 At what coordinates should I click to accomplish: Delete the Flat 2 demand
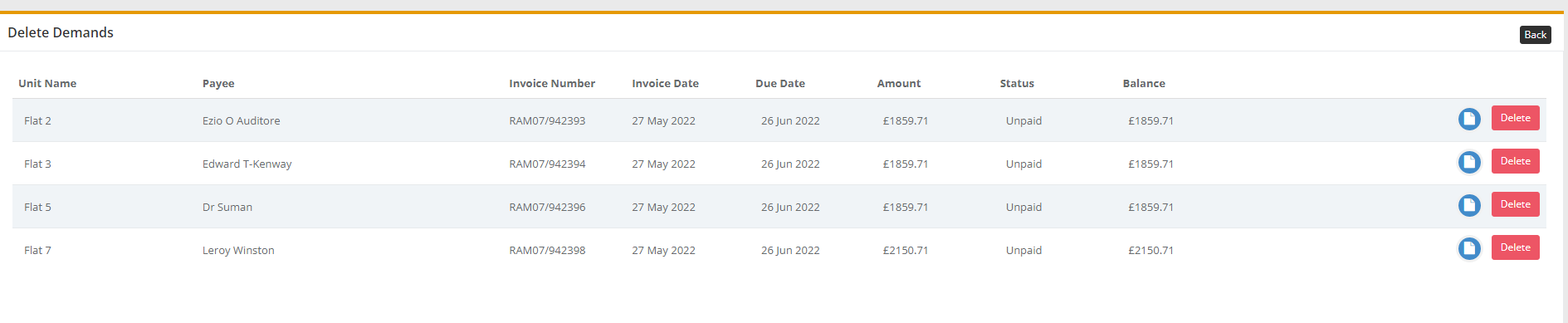tap(1515, 118)
